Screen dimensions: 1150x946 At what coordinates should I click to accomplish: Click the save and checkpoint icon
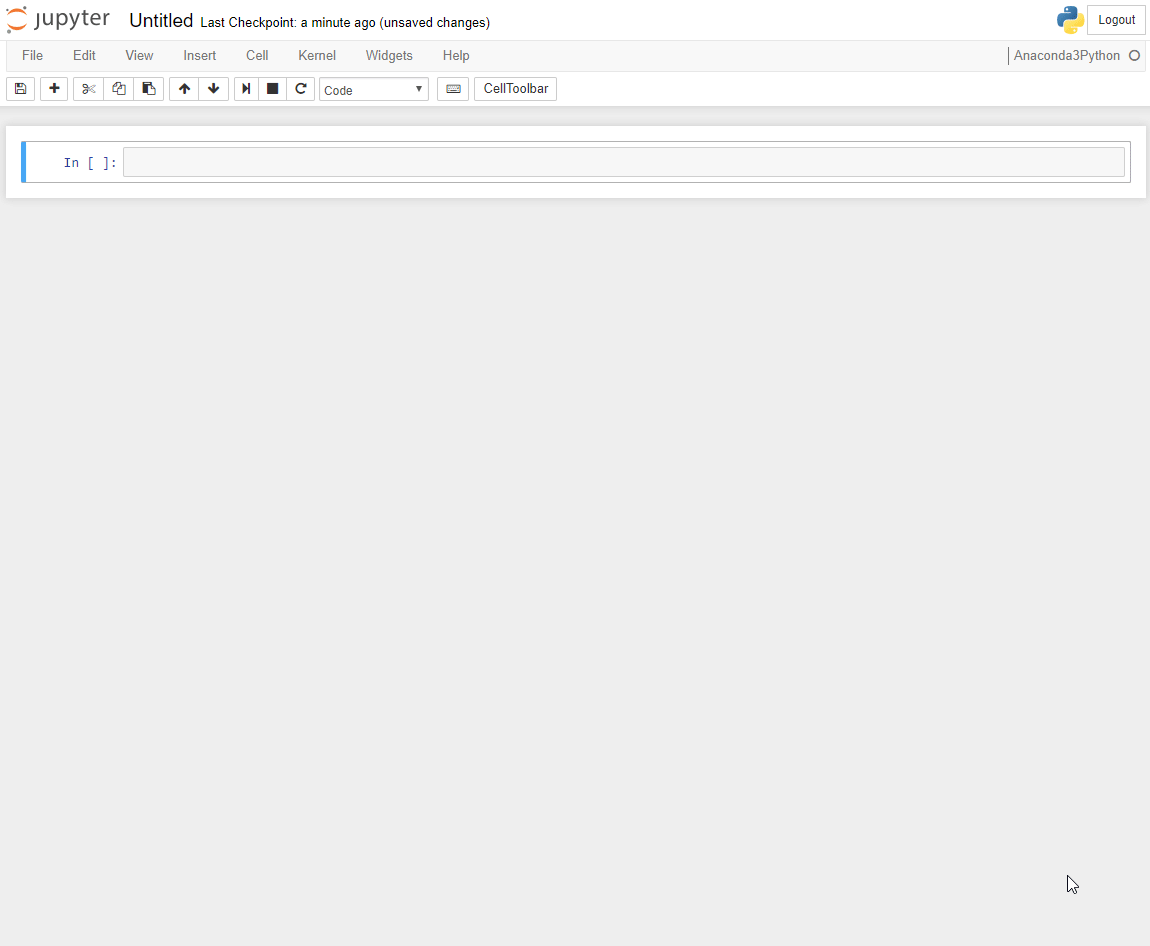pyautogui.click(x=21, y=89)
